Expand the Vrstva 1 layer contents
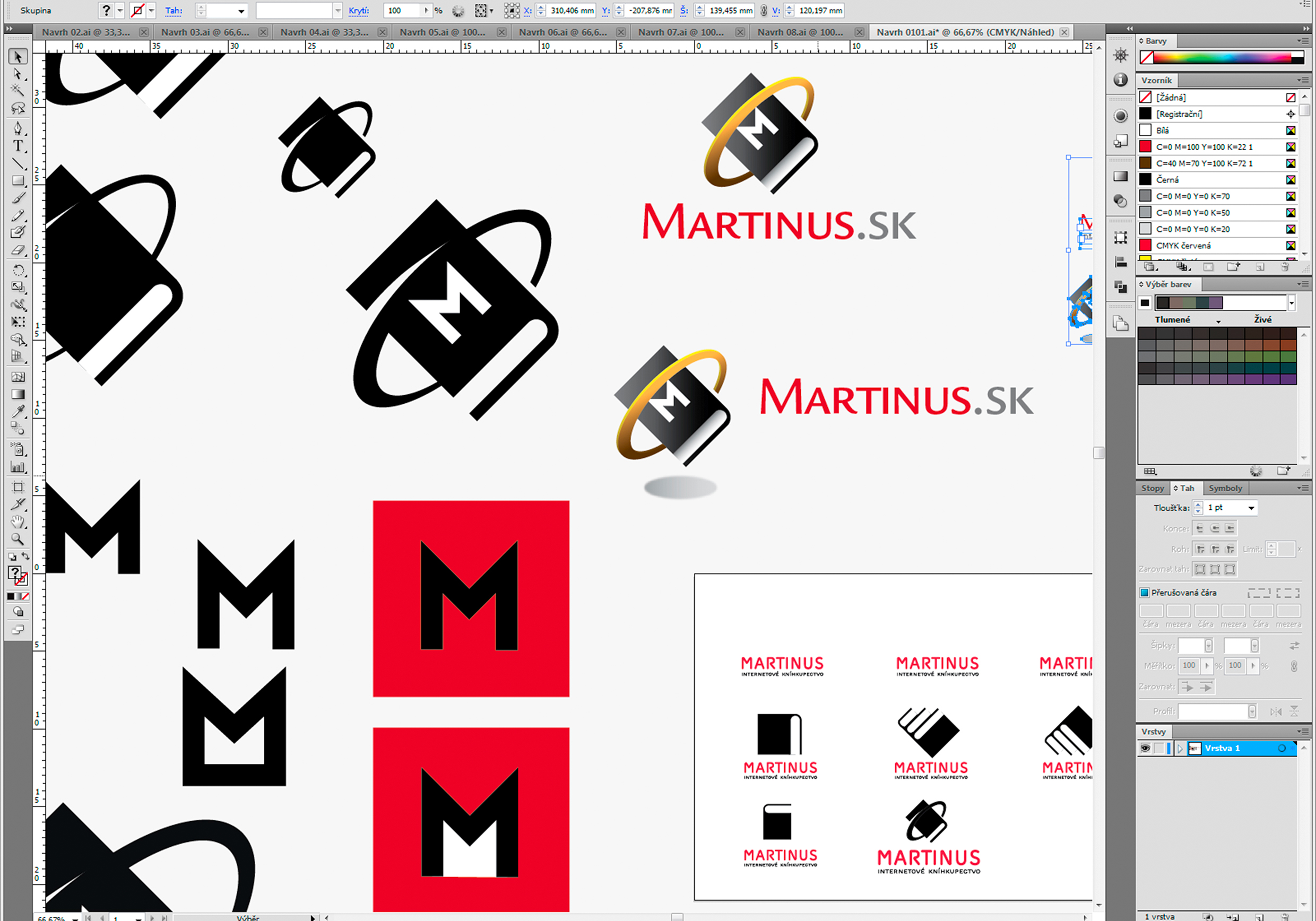 click(1180, 748)
